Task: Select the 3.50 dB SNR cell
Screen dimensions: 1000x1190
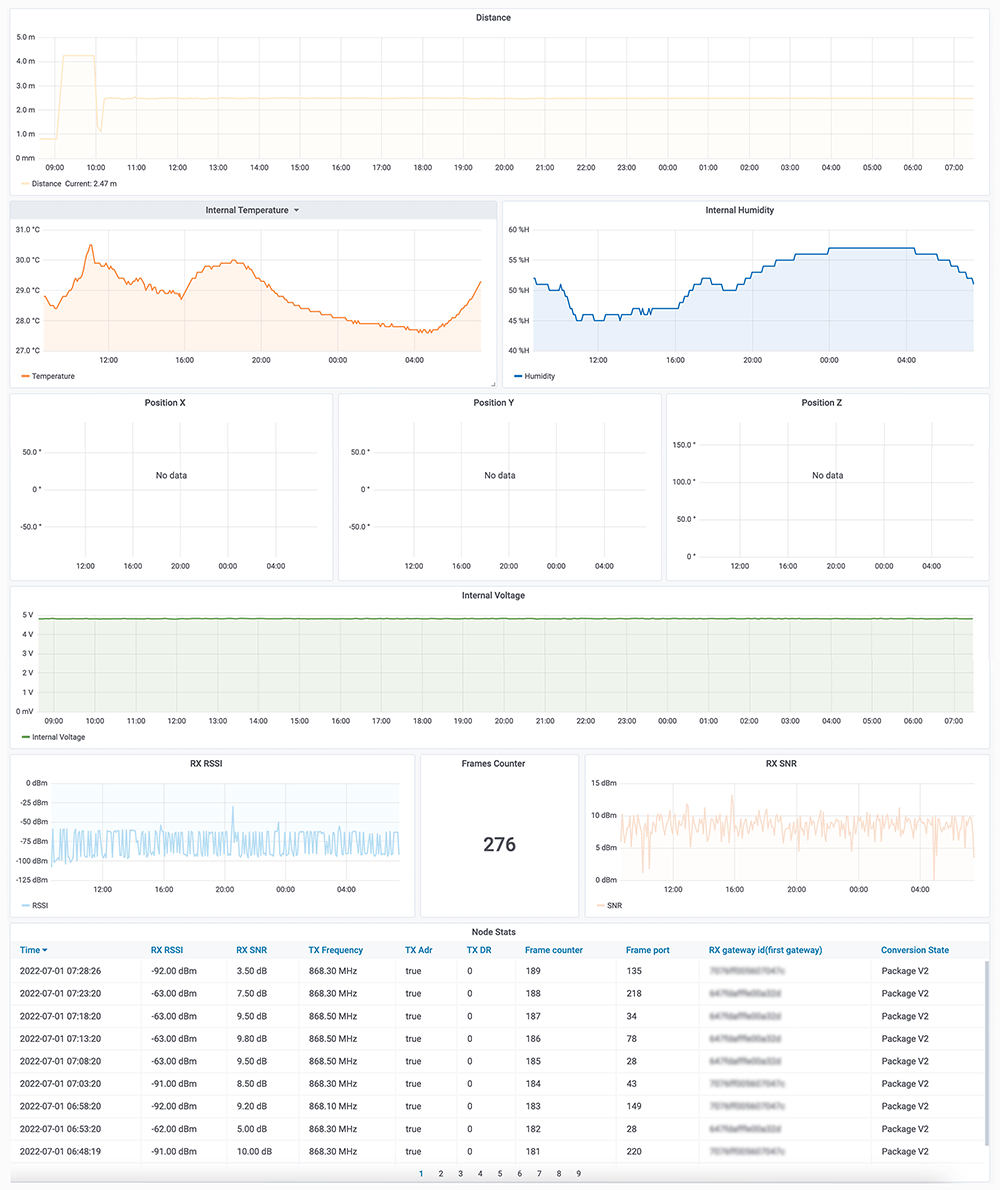Action: tap(251, 971)
